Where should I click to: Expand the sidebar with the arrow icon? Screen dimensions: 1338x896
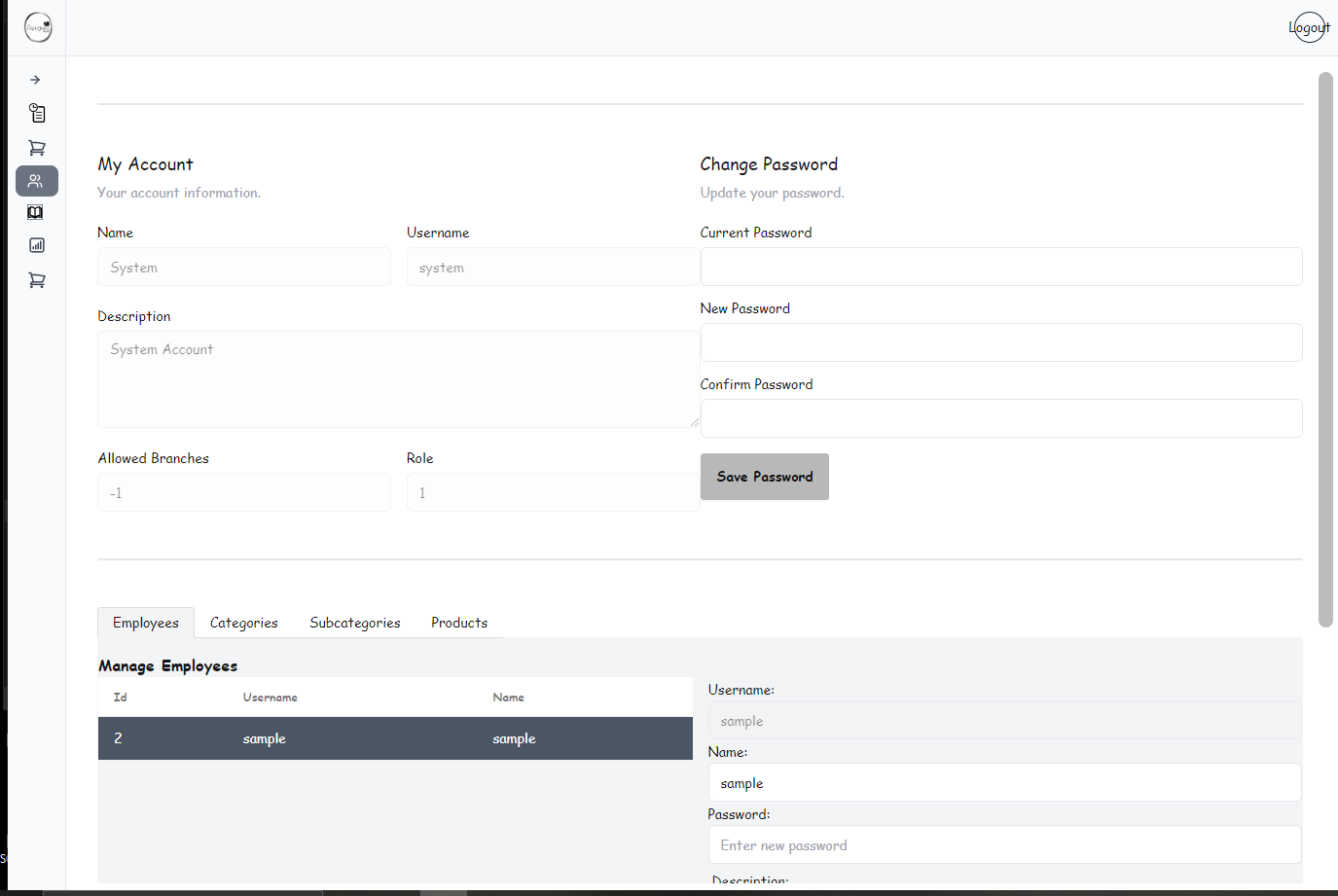(36, 79)
